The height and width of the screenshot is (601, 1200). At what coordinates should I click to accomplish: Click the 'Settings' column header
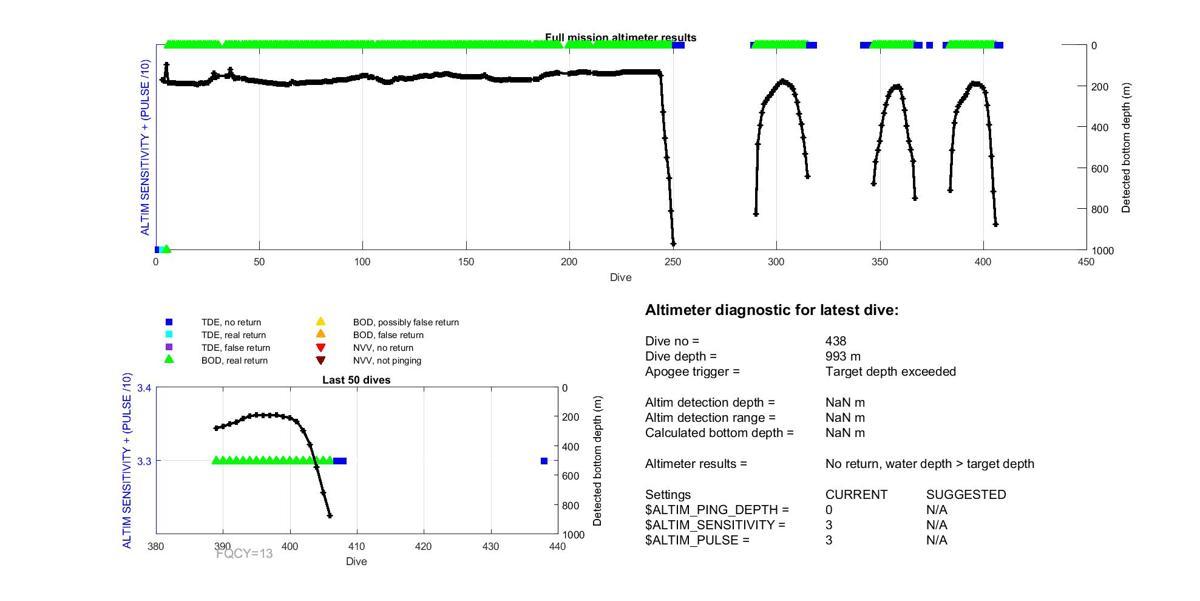tap(668, 495)
